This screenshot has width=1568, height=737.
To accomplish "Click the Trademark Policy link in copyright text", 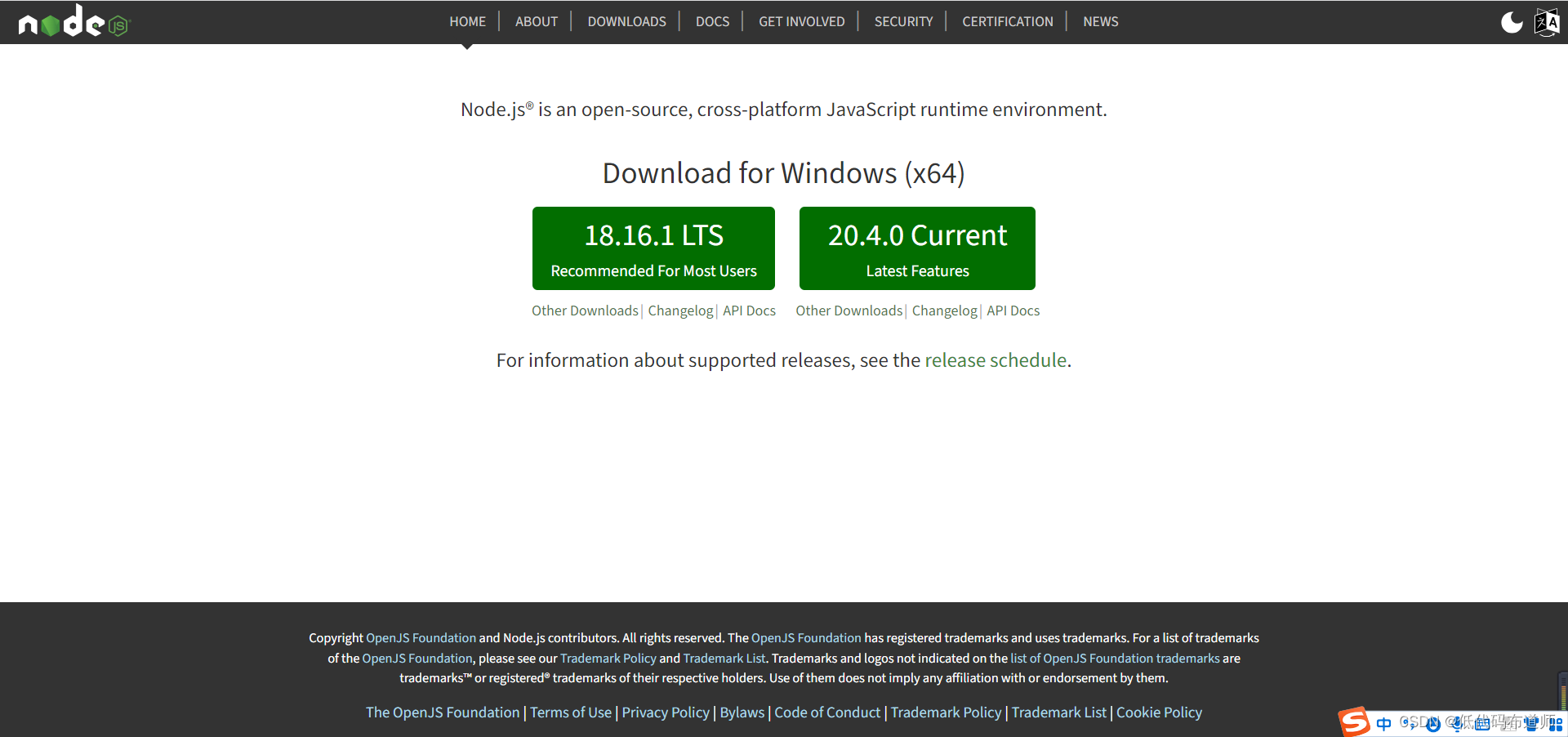I will tap(608, 659).
